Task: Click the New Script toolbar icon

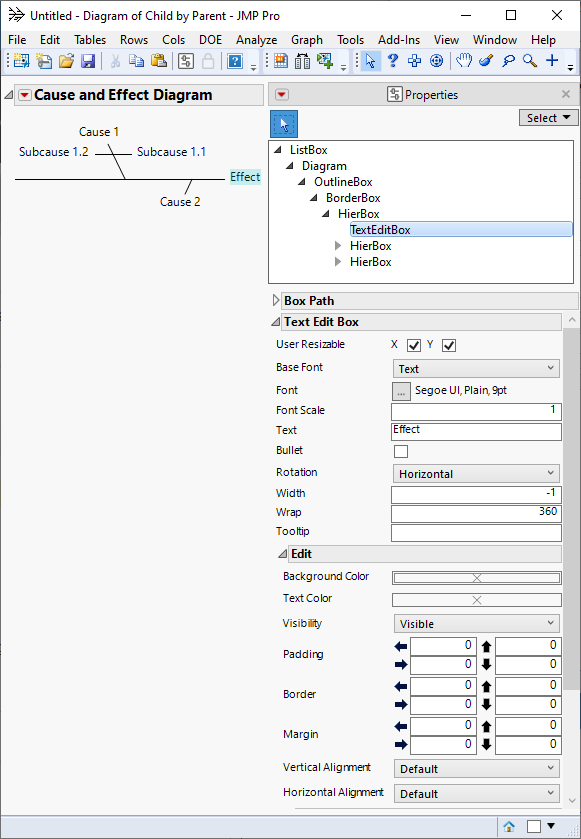Action: (44, 61)
